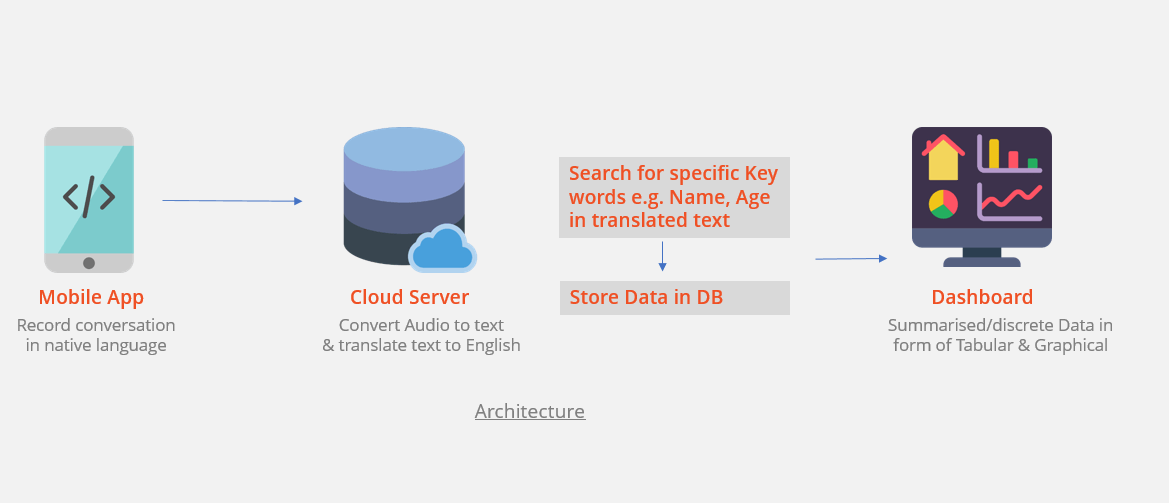Image resolution: width=1169 pixels, height=503 pixels.
Task: Select the Dashboard heading
Action: (982, 297)
